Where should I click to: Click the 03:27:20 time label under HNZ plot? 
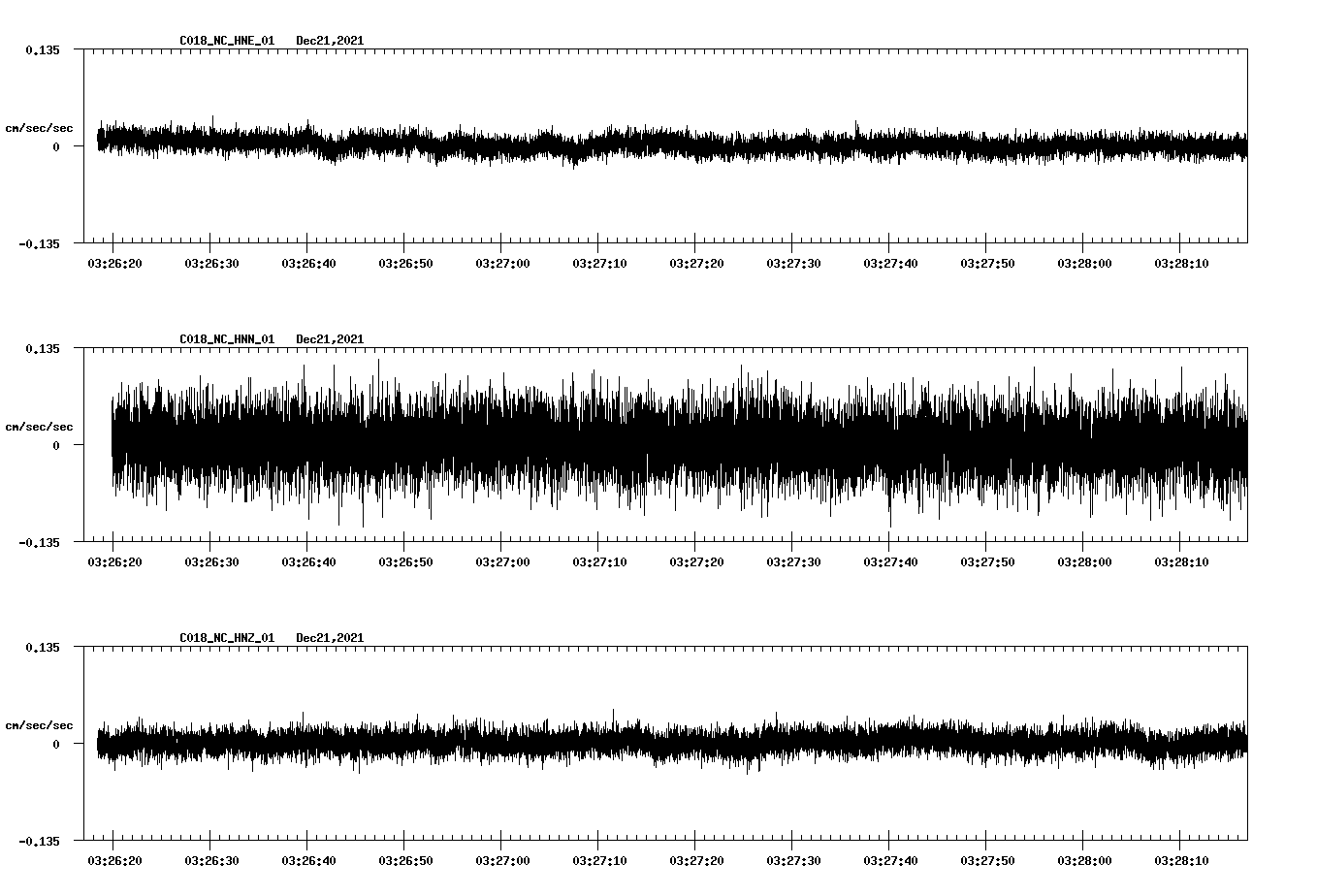tap(696, 860)
